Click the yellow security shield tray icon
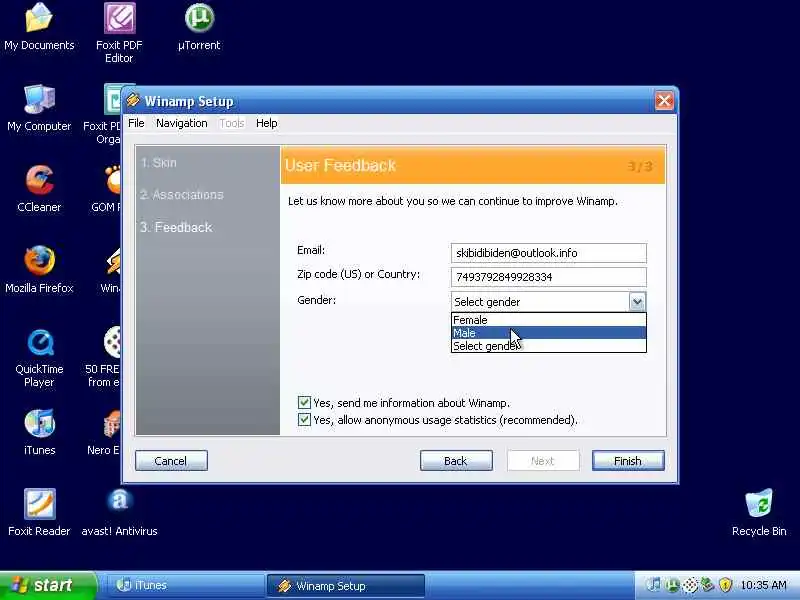Image resolution: width=800 pixels, height=600 pixels. point(725,585)
